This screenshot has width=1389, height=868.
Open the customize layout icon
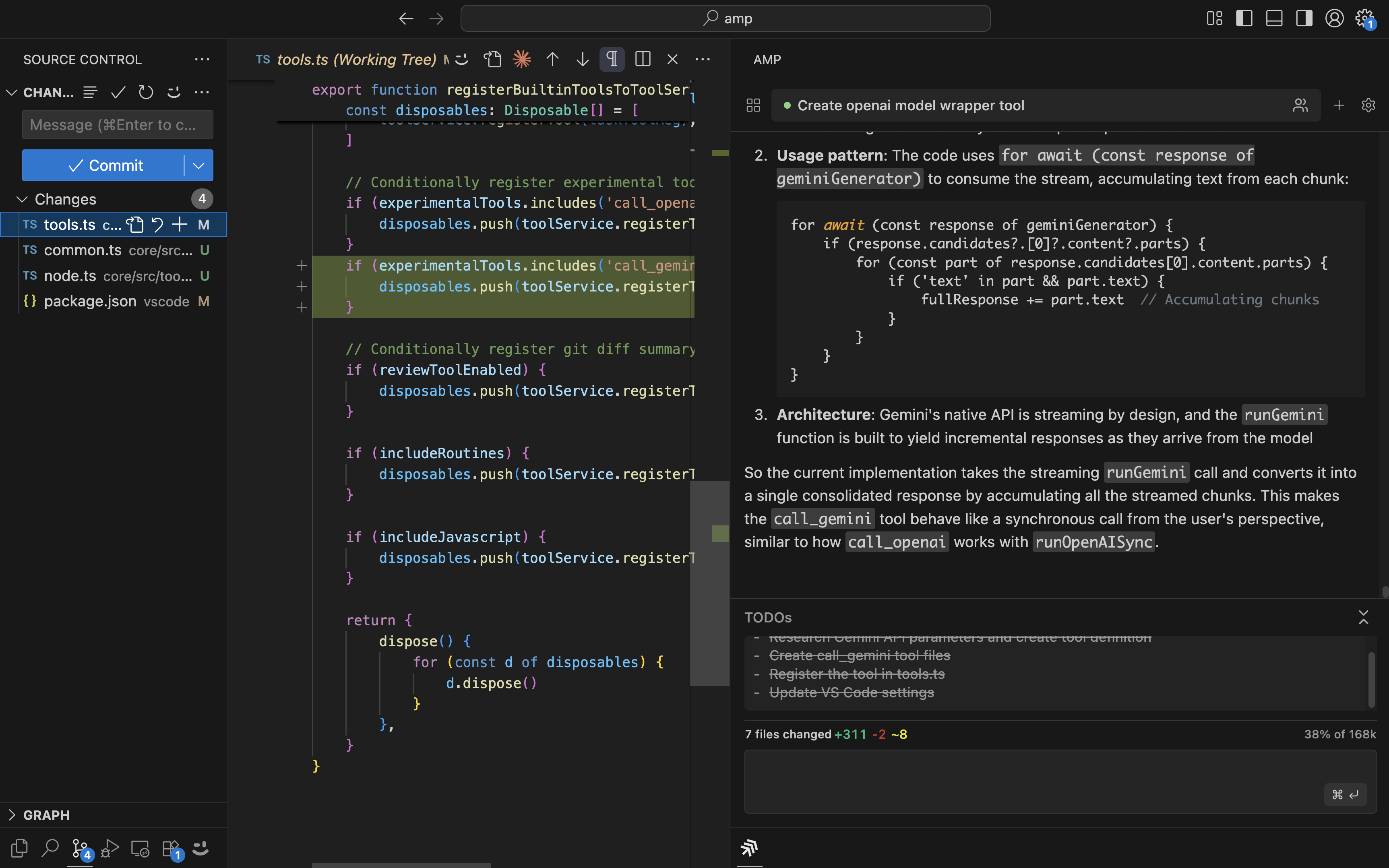point(1215,19)
